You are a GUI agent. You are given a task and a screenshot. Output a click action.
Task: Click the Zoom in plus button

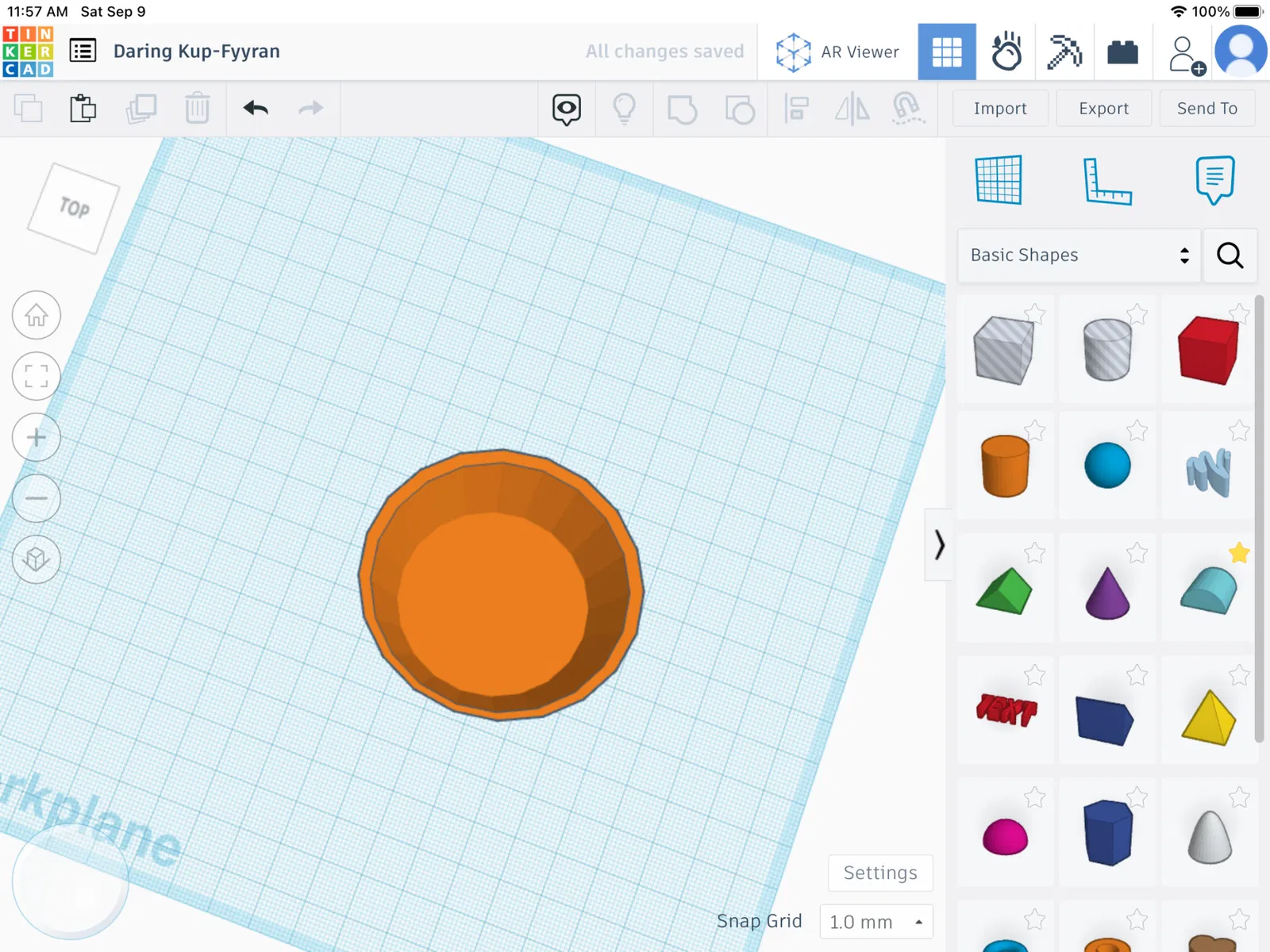37,437
